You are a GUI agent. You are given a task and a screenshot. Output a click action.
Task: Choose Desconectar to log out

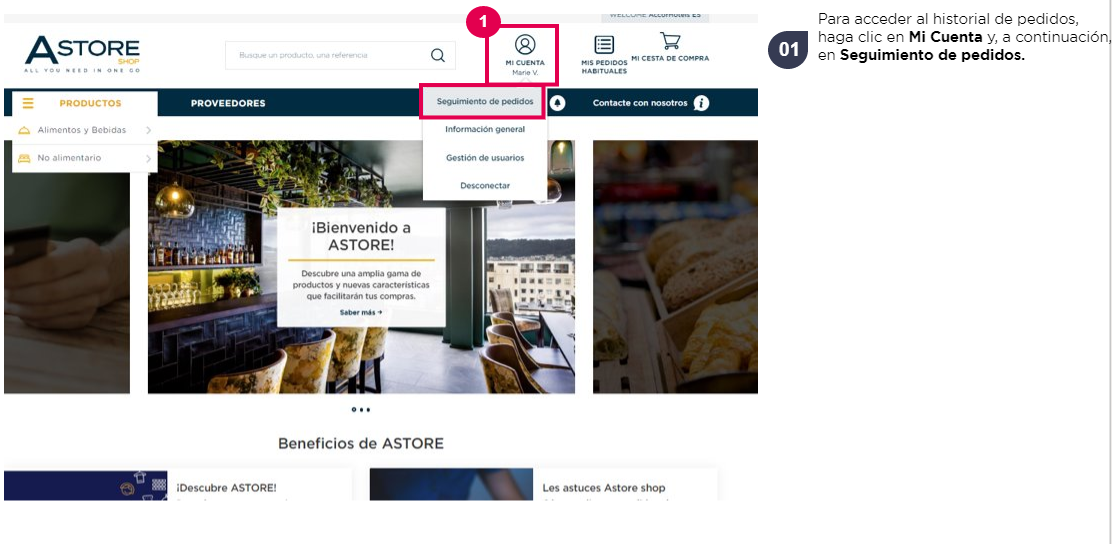point(485,186)
